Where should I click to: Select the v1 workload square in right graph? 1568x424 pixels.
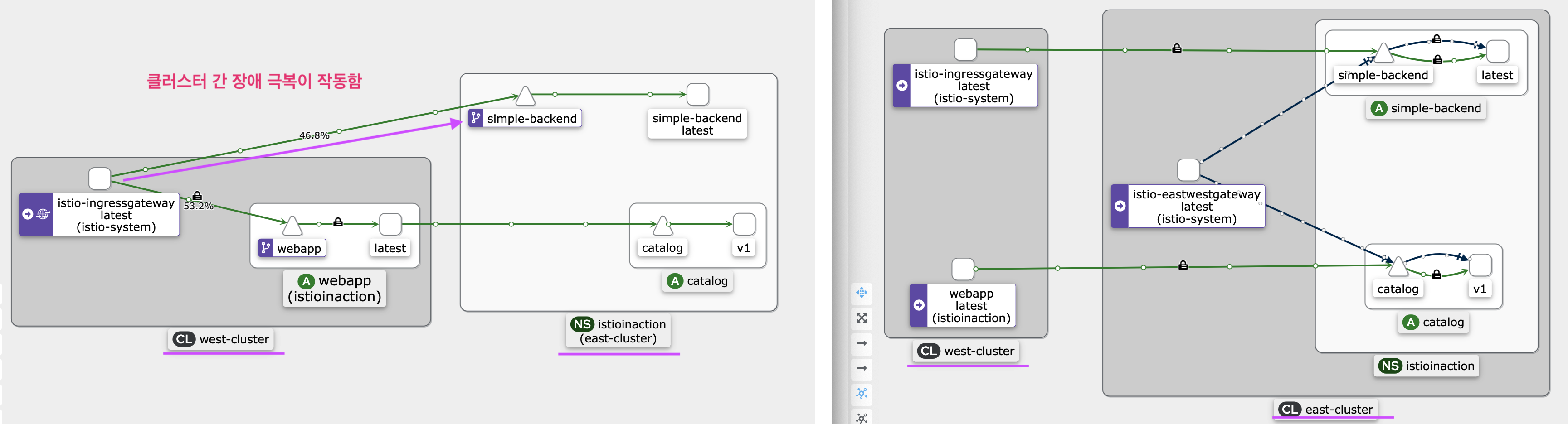pyautogui.click(x=1480, y=265)
